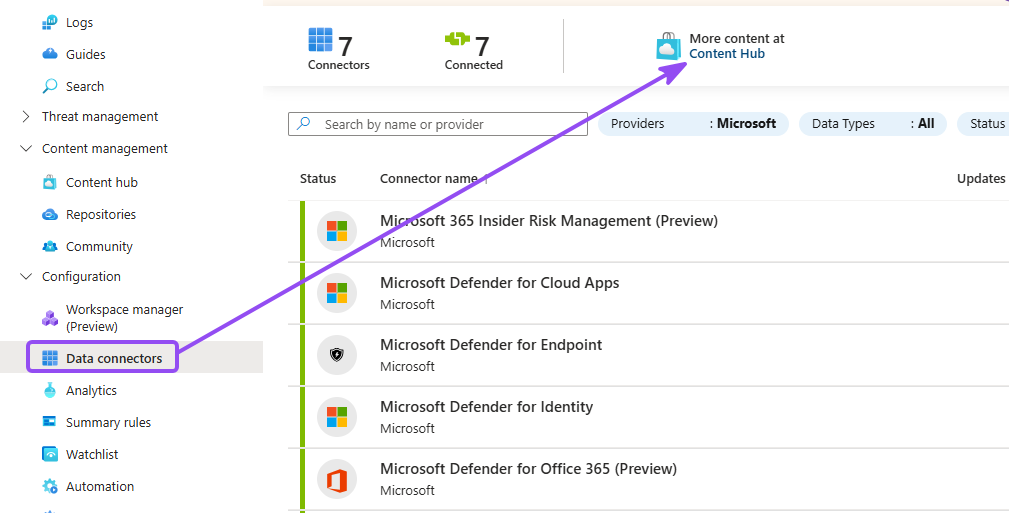
Task: Click the Office 365 logo icon
Action: [x=337, y=480]
